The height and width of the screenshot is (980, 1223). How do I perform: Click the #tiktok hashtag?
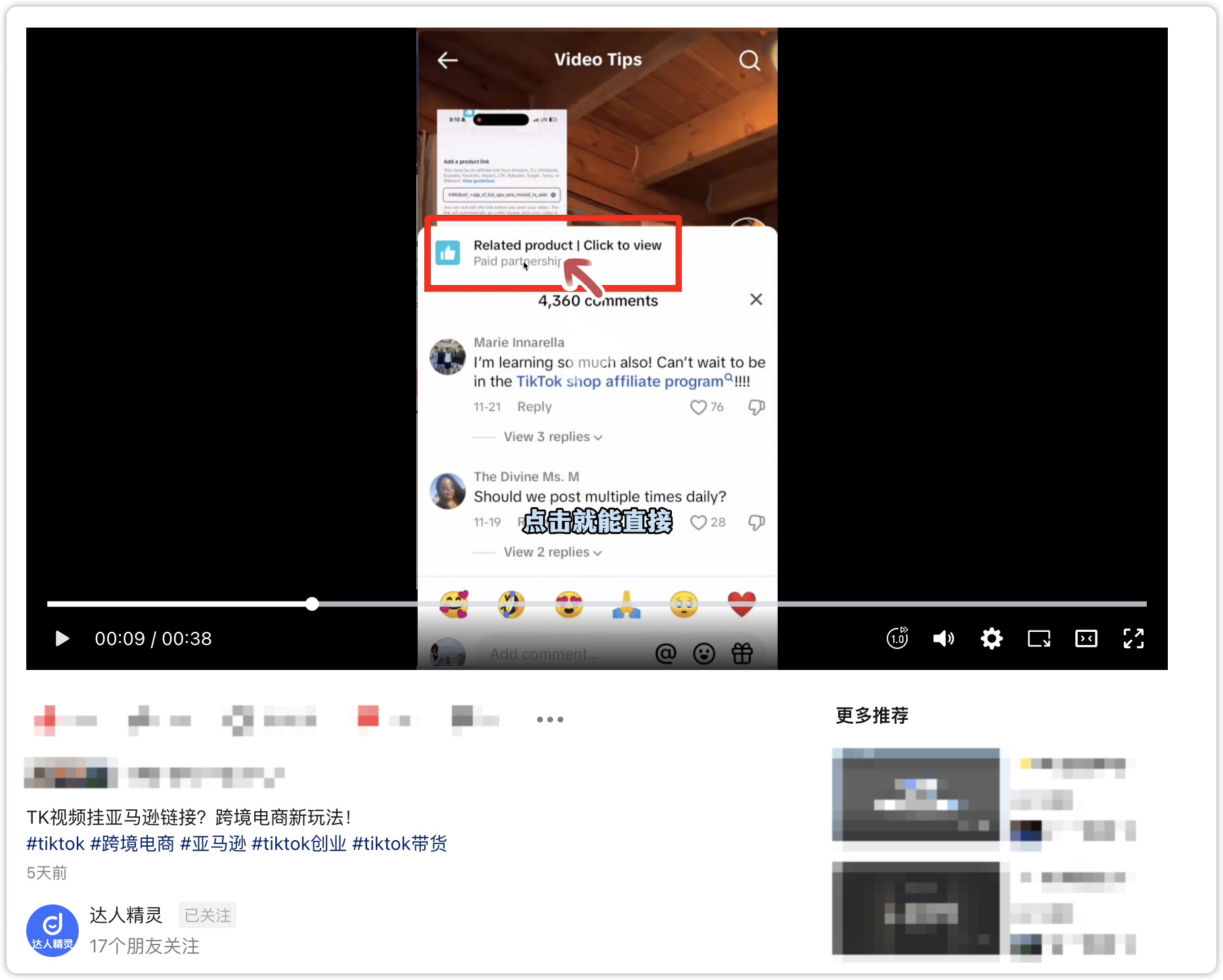[55, 843]
